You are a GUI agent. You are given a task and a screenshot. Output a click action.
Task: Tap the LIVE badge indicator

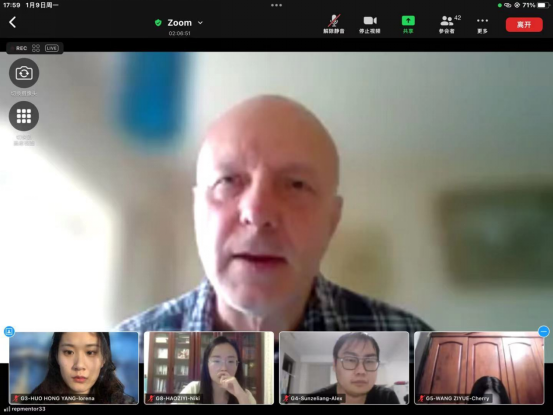(x=51, y=48)
